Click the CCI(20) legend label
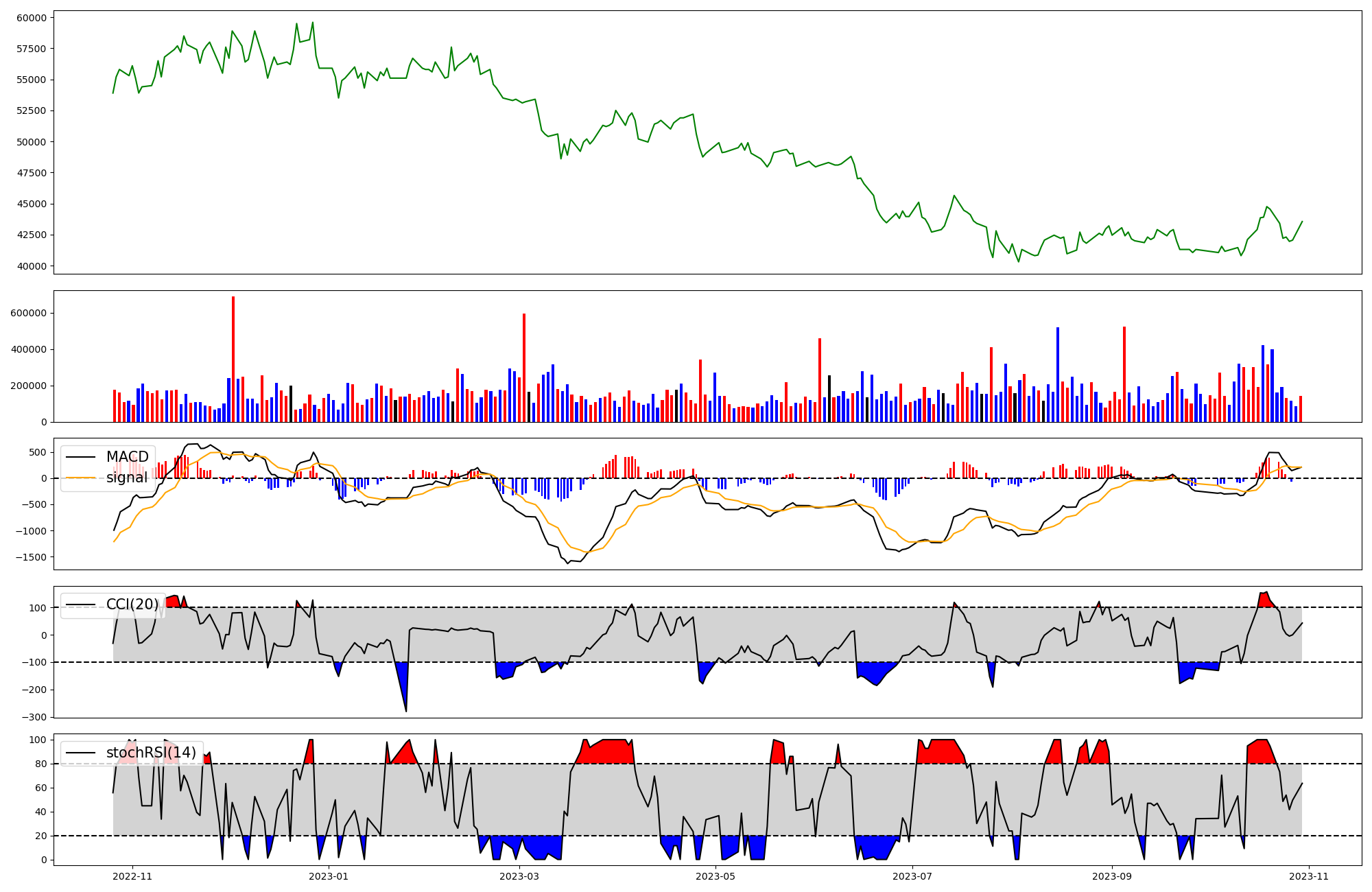Viewport: 1372px width, 892px height. [132, 605]
